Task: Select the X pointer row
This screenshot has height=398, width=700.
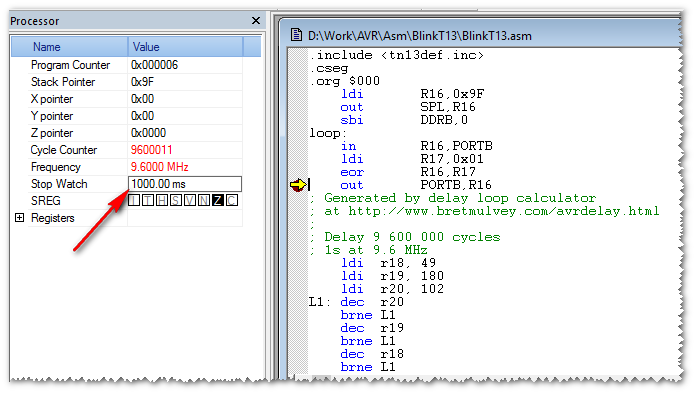Action: point(135,99)
